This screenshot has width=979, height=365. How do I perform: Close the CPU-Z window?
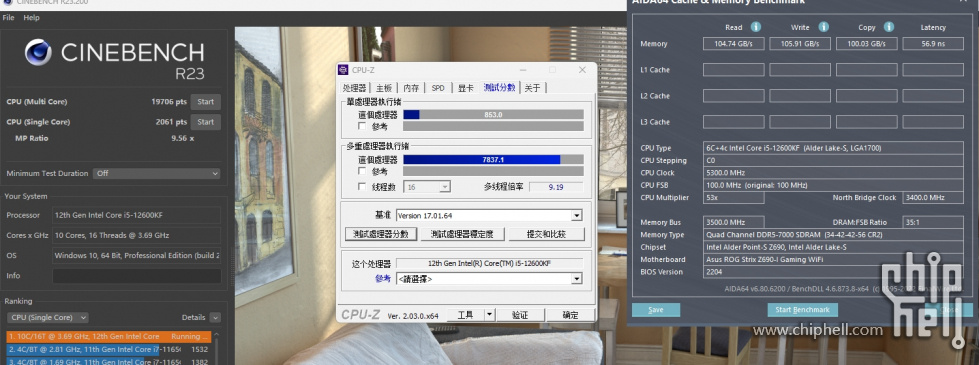[x=582, y=70]
